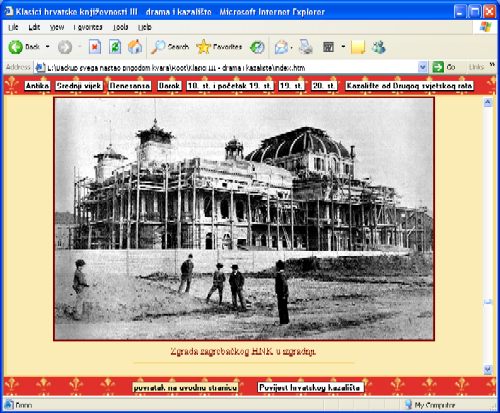Click the Done status bar text
The image size is (500, 413).
[x=24, y=405]
